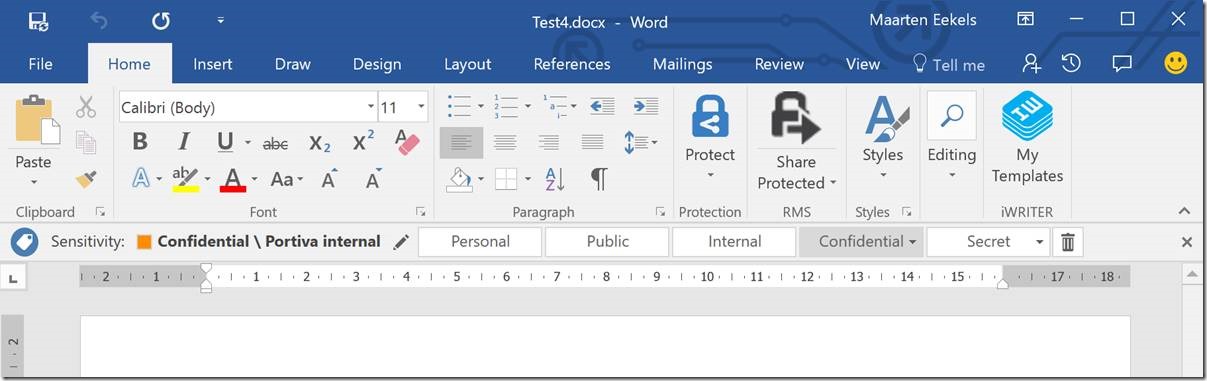Click the Tell me search box

[x=949, y=64]
